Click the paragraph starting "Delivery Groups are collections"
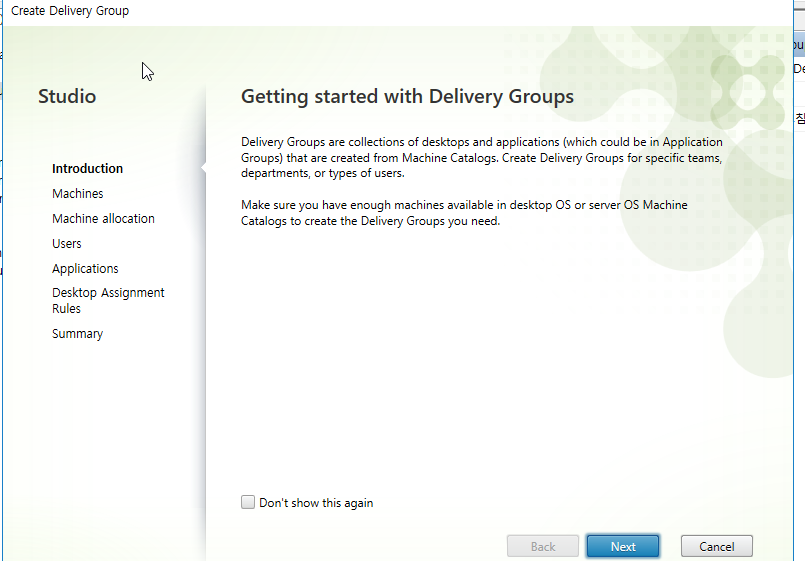This screenshot has height=561, width=805. 482,158
